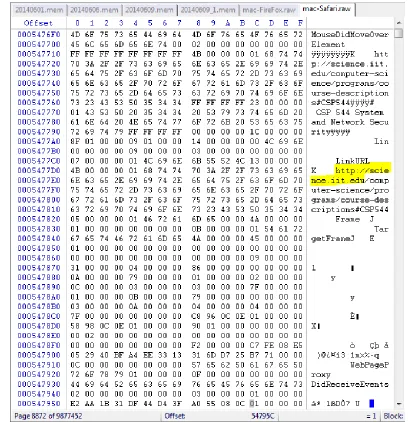
Task: Select offset row 00547760
Action: pos(39,102)
